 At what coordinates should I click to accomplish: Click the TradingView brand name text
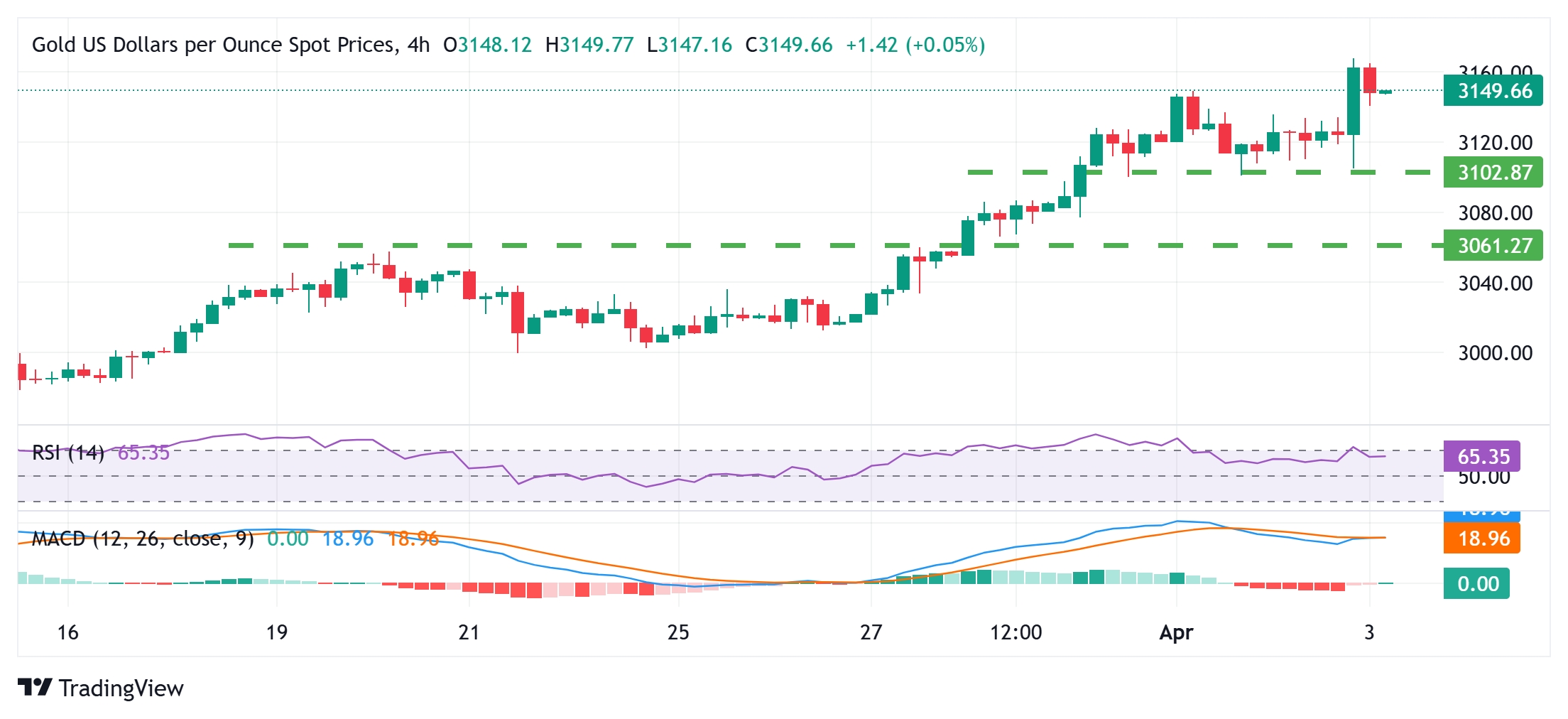point(121,688)
